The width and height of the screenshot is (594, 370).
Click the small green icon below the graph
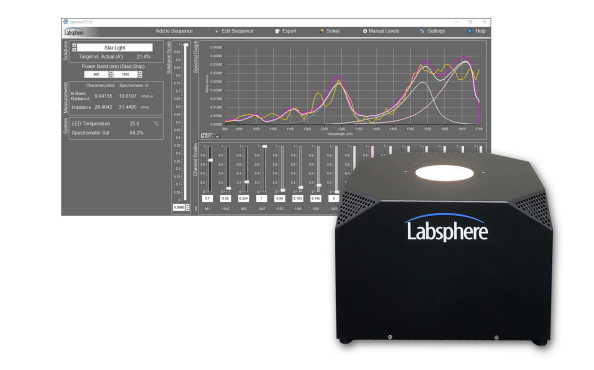[217, 136]
